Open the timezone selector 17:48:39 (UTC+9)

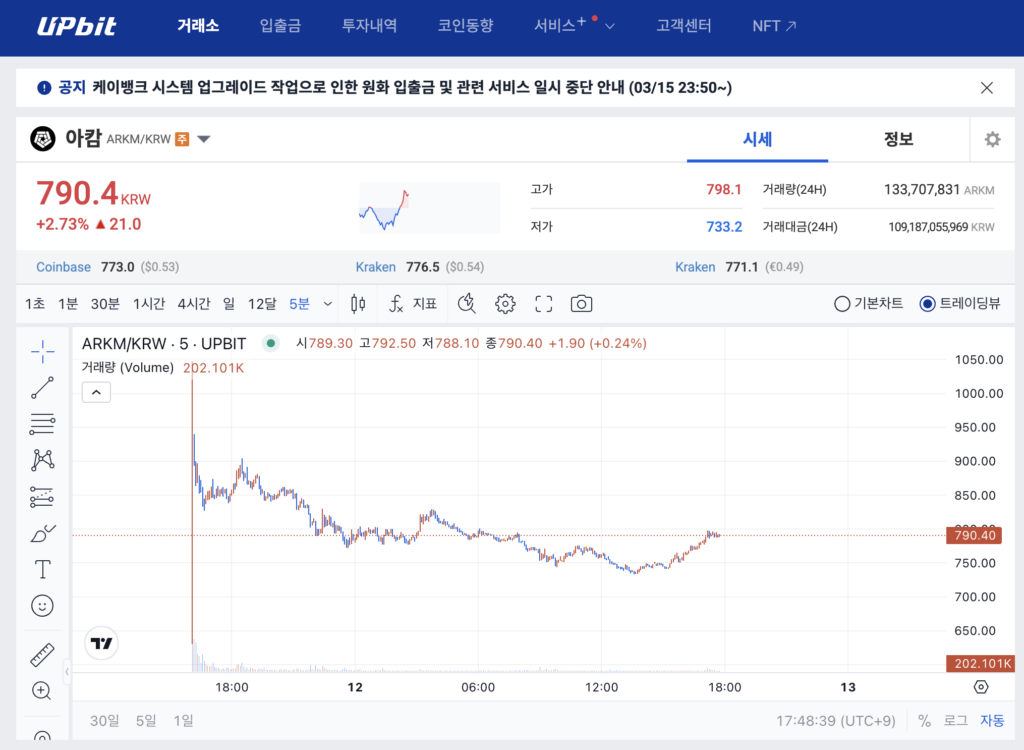tap(835, 721)
